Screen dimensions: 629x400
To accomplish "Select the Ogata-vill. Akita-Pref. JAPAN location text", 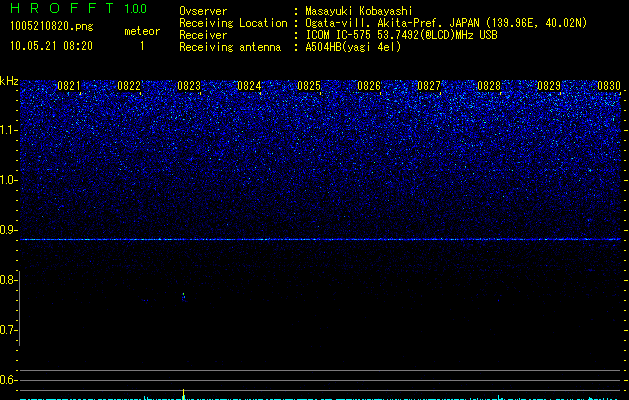I will (x=446, y=23).
